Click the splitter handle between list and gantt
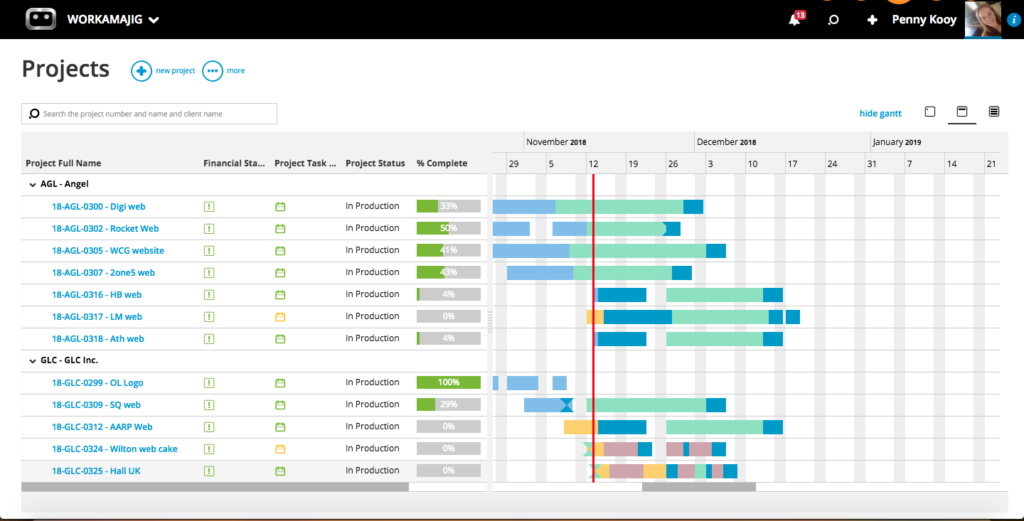 490,322
